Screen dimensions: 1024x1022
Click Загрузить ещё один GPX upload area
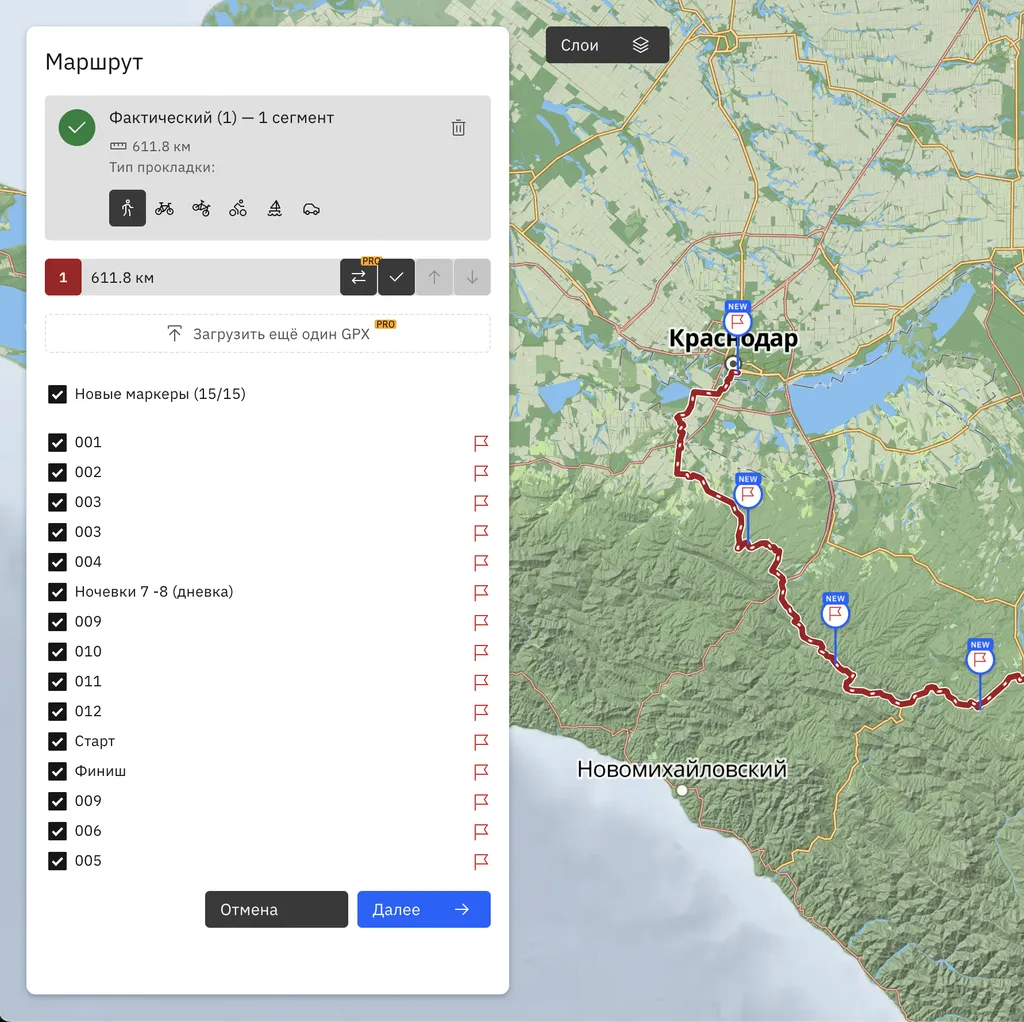268,334
